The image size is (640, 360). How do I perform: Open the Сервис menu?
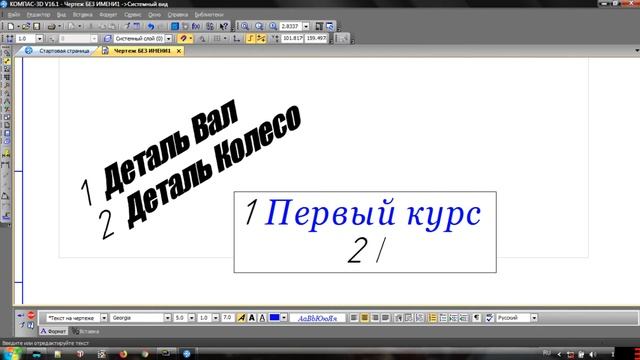pyautogui.click(x=133, y=15)
